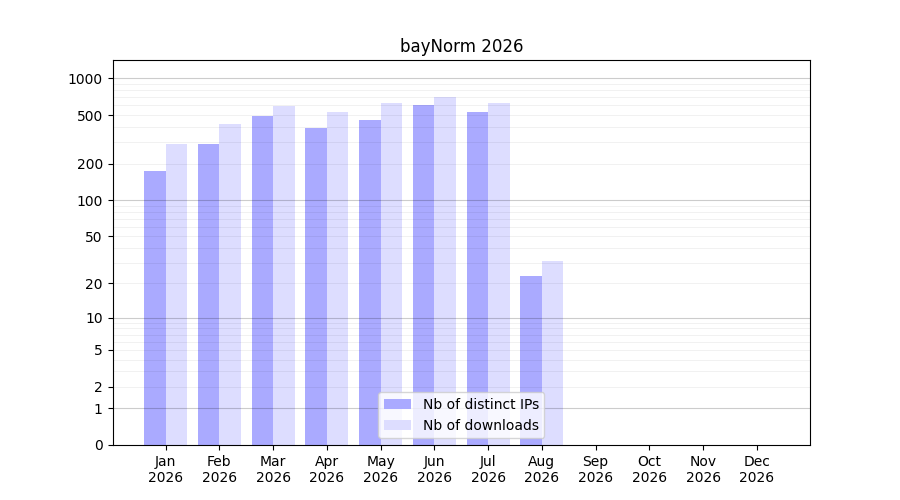Click the Jun 2026 downloads bar
This screenshot has width=900, height=500.
point(445,271)
